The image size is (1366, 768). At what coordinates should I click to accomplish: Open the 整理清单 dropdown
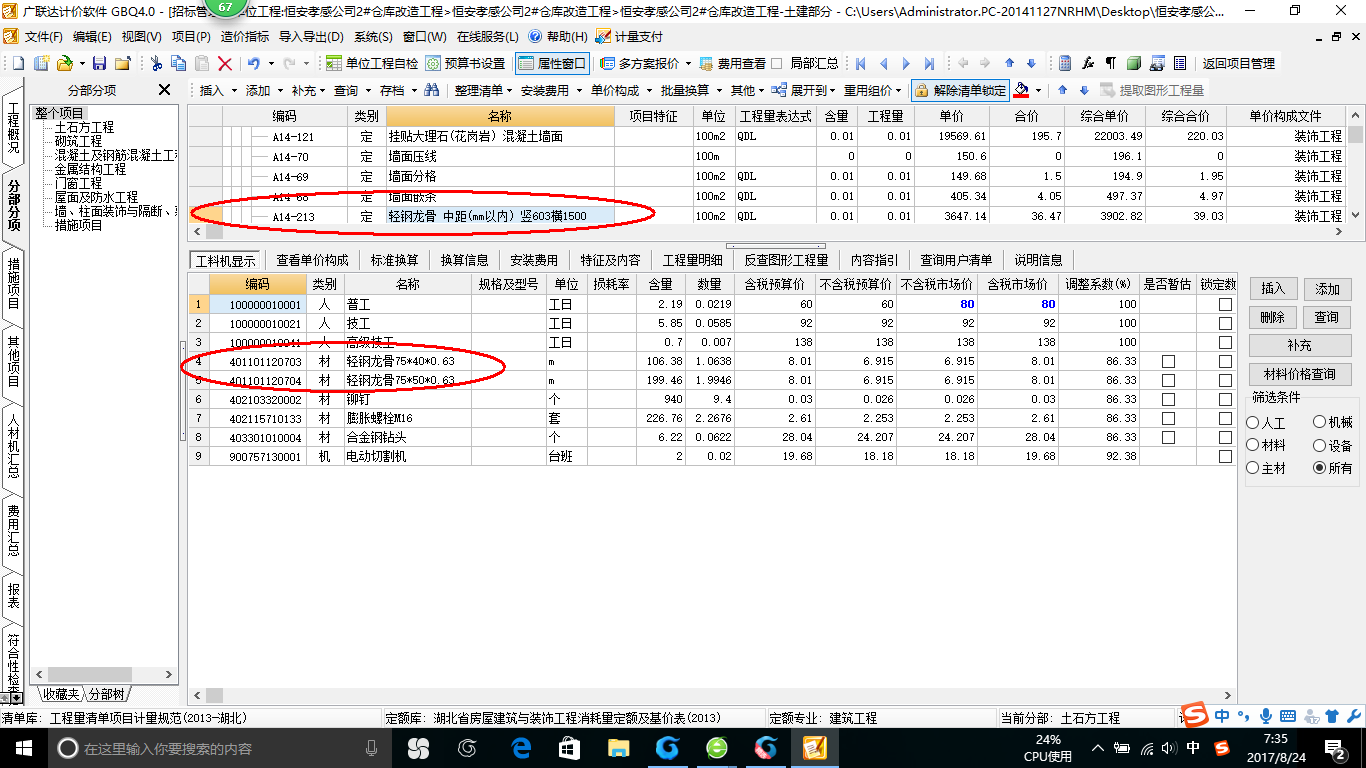click(483, 90)
